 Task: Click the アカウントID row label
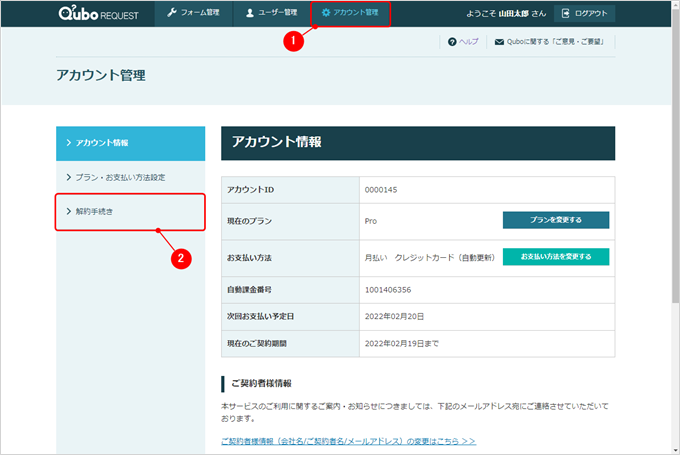[250, 190]
